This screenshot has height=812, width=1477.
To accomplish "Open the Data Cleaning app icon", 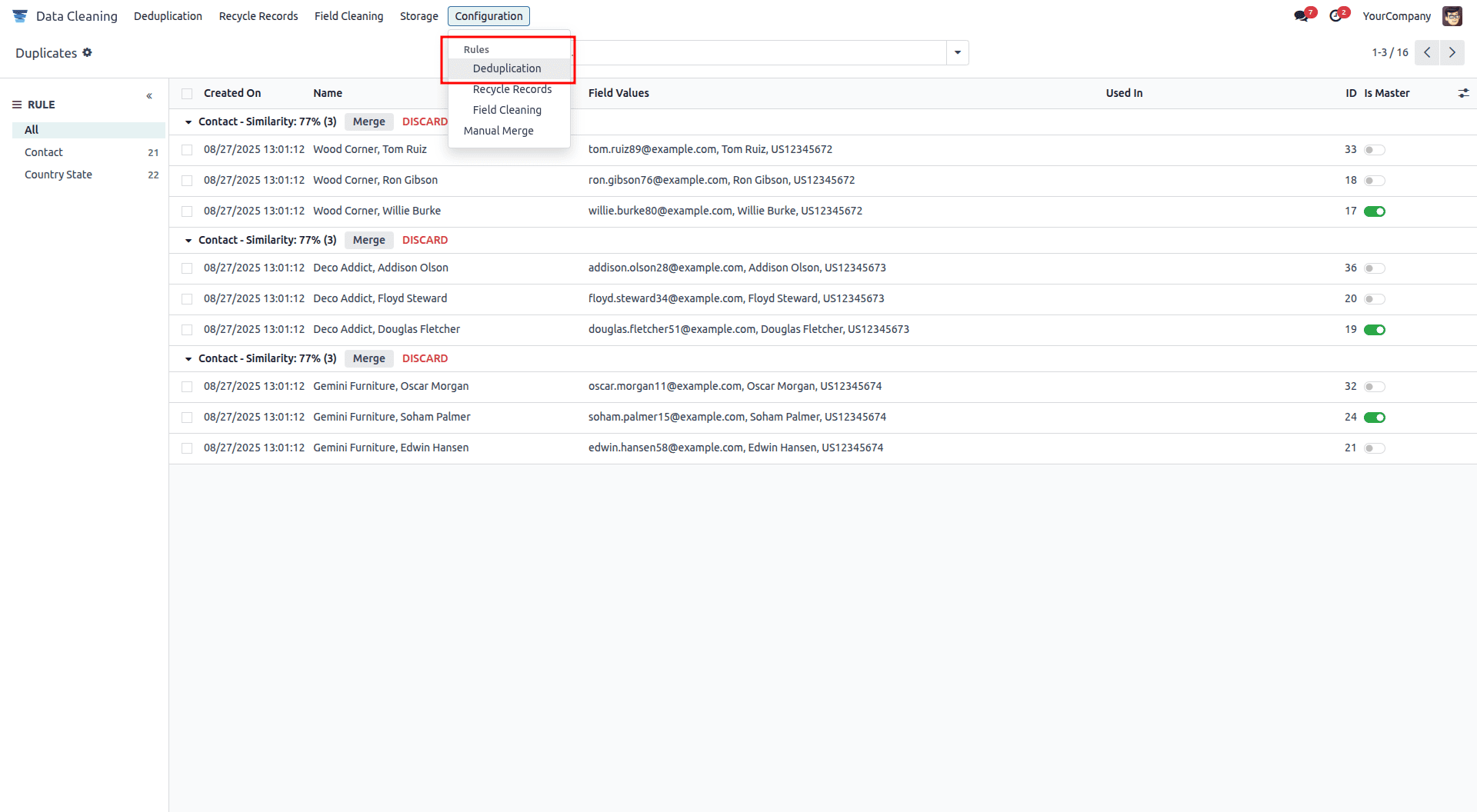I will click(x=20, y=15).
